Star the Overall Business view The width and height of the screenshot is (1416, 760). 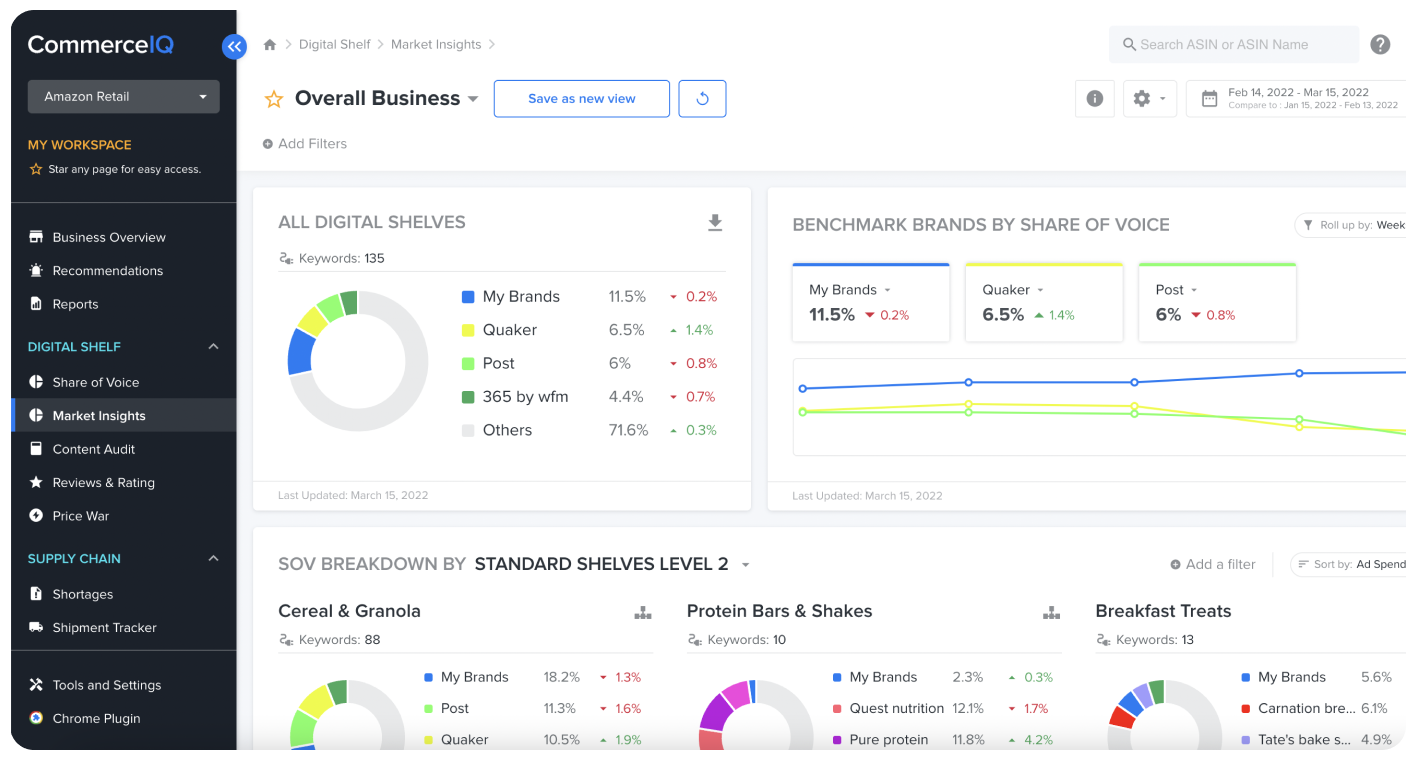(273, 99)
